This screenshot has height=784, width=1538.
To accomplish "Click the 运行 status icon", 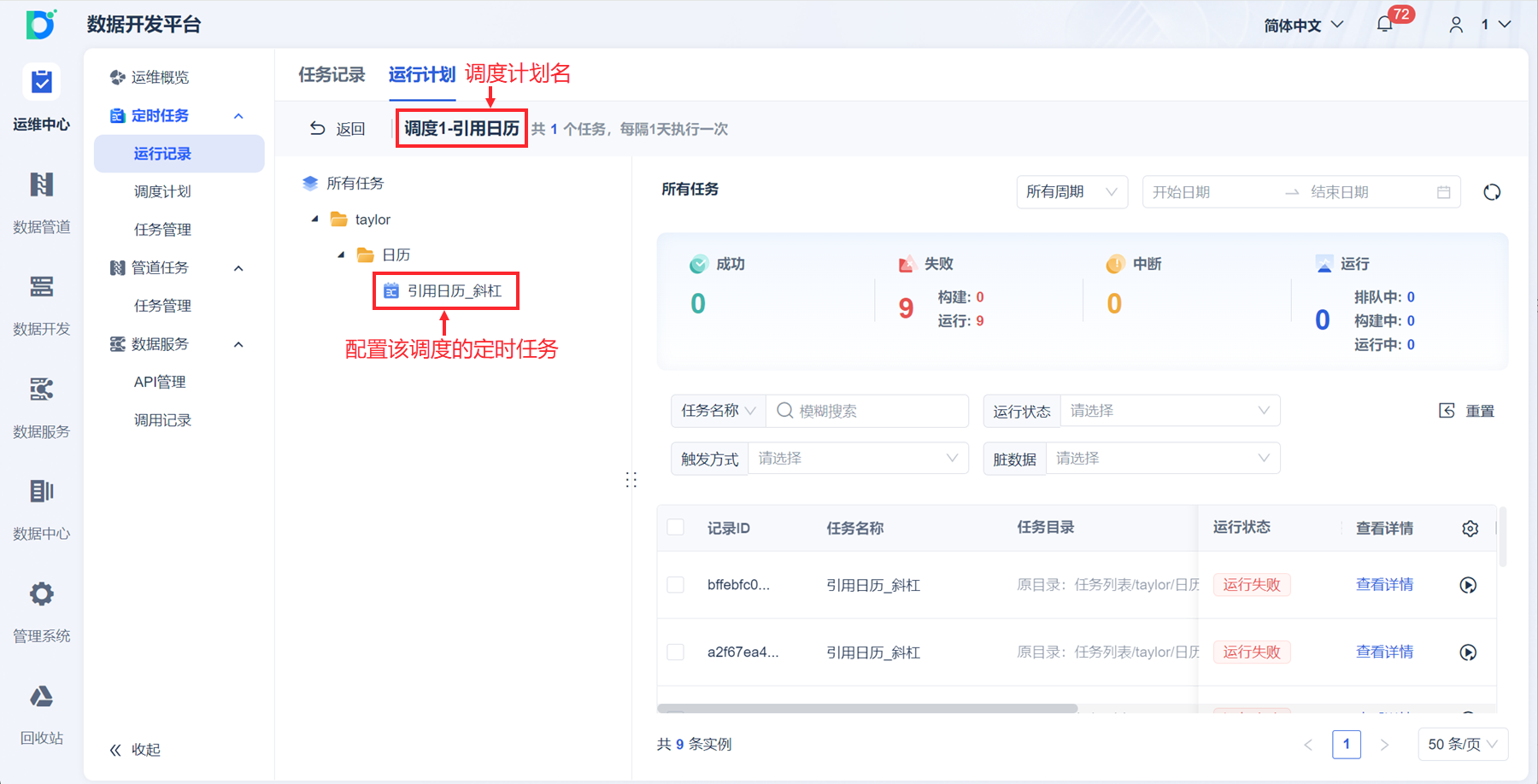I will point(1324,264).
